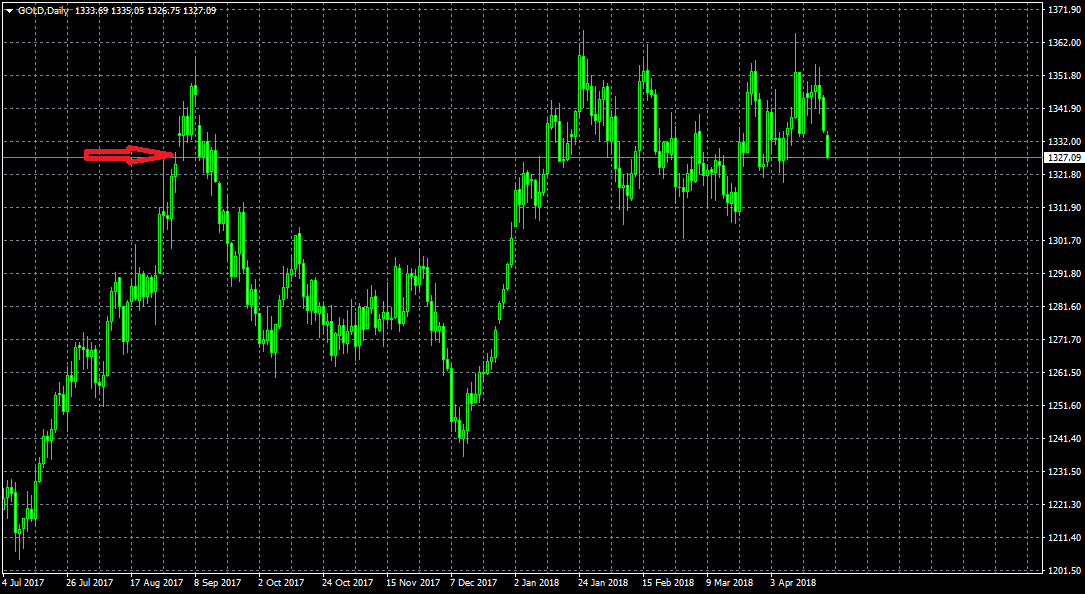Click the 1332.00 price axis label
The width and height of the screenshot is (1085, 594).
(1064, 142)
